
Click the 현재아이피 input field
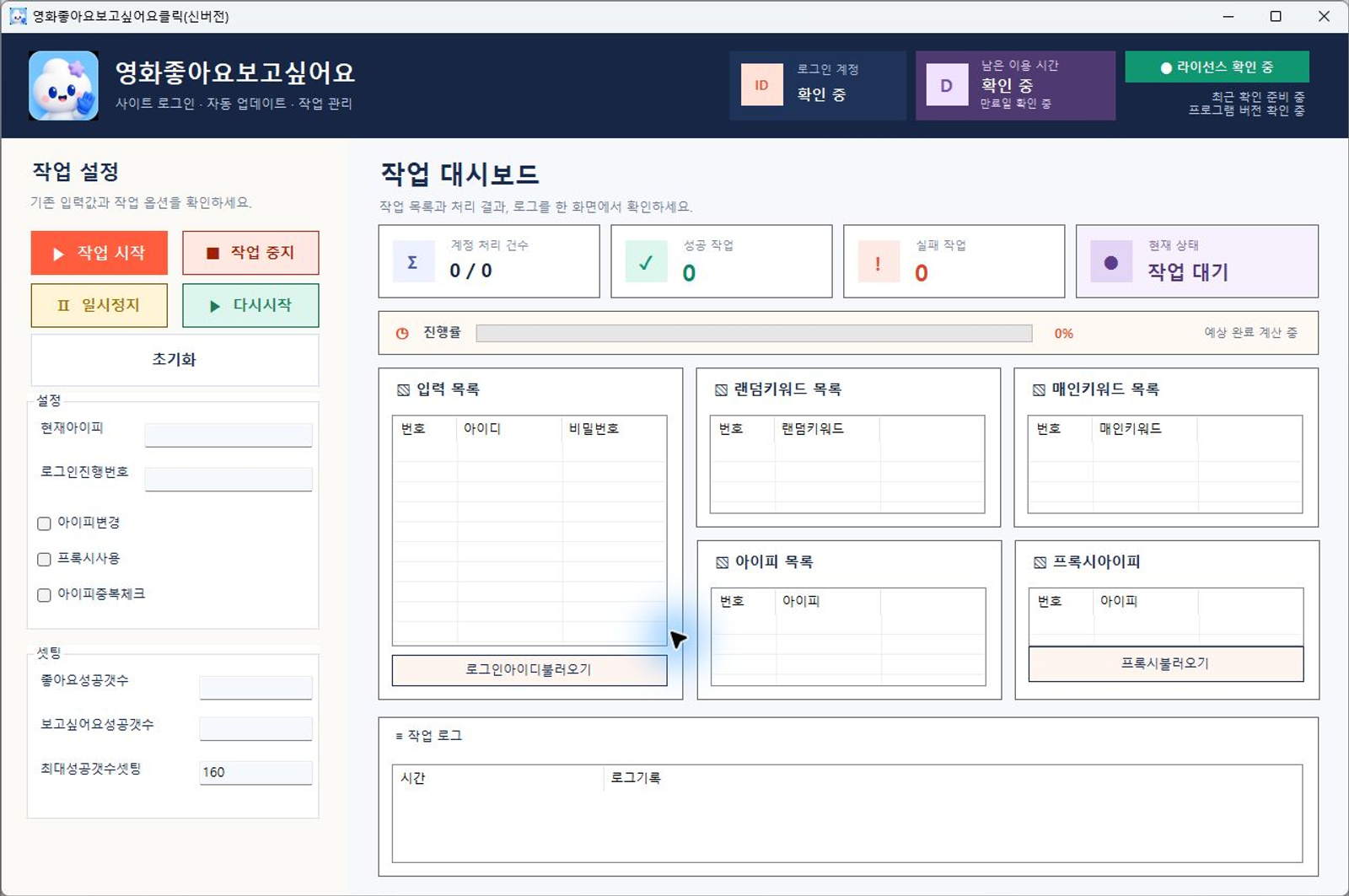coord(228,435)
